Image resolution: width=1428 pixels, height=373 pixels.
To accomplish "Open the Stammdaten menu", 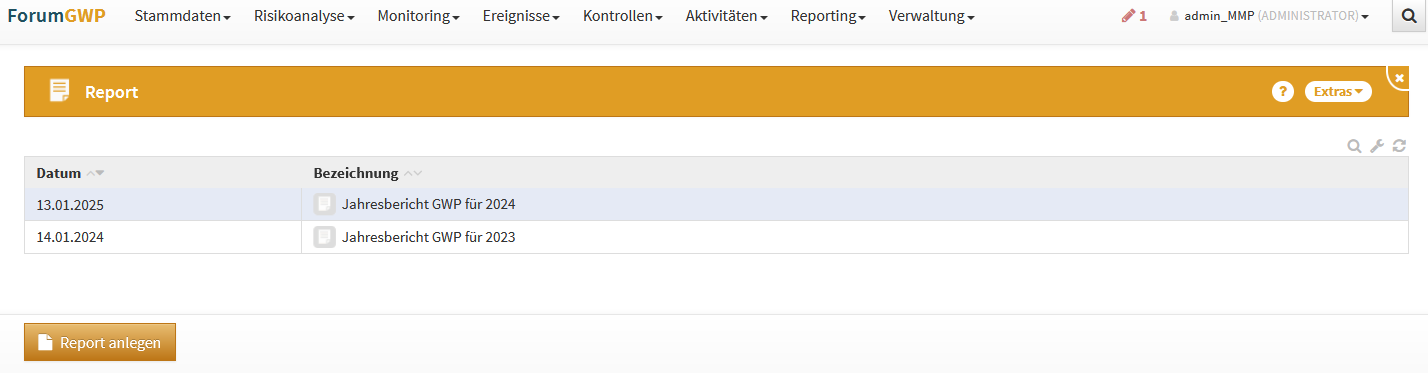I will [x=182, y=16].
